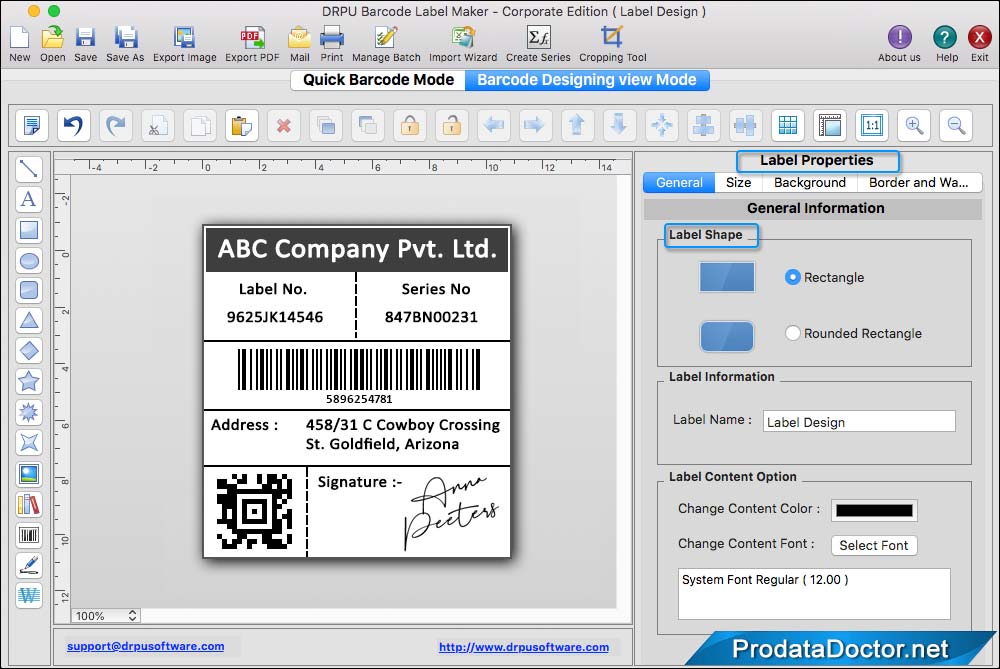Click the System Font Regular text box
The image size is (1000, 669).
click(x=814, y=594)
